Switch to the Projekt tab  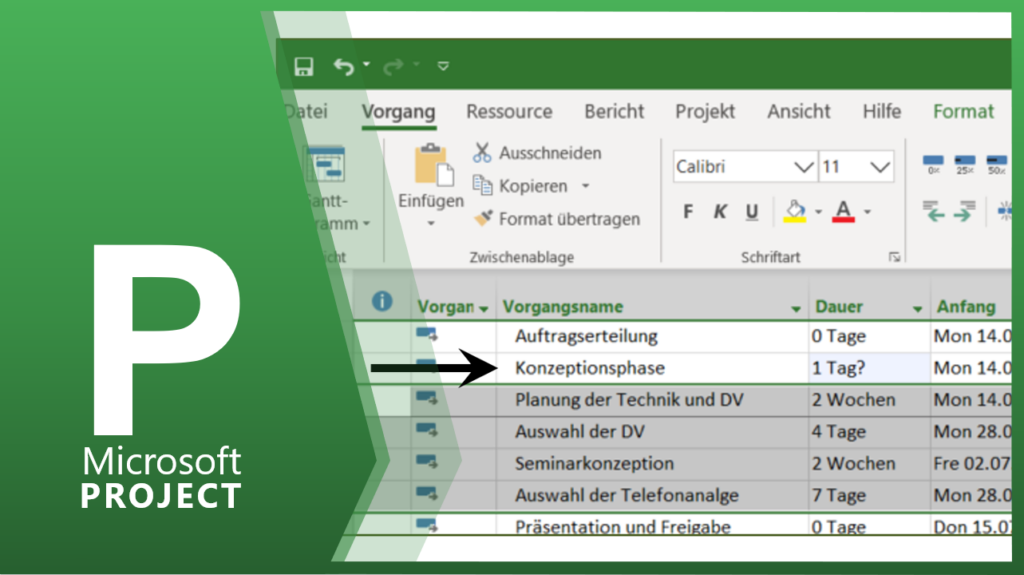(x=705, y=112)
